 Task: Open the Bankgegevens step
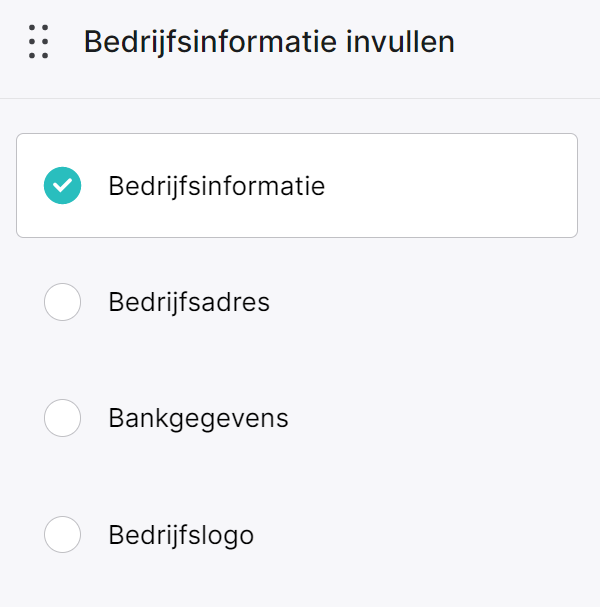pos(297,418)
